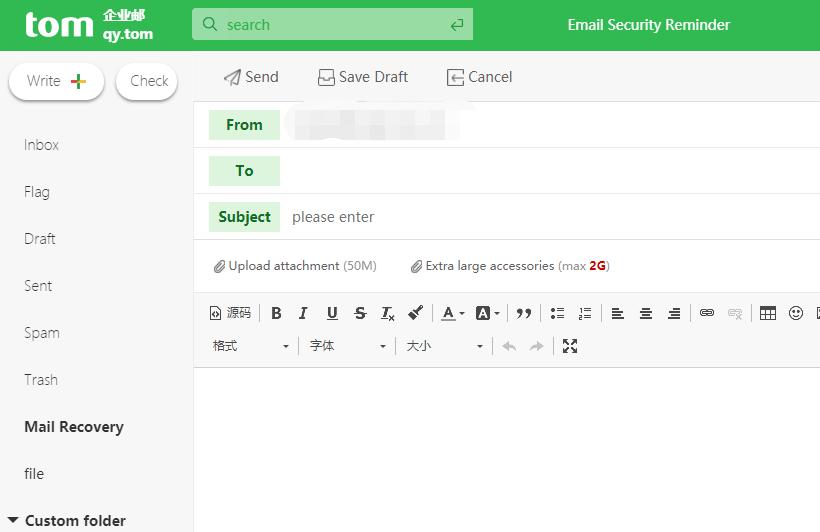Open the background color picker
The width and height of the screenshot is (820, 532).
(x=487, y=313)
